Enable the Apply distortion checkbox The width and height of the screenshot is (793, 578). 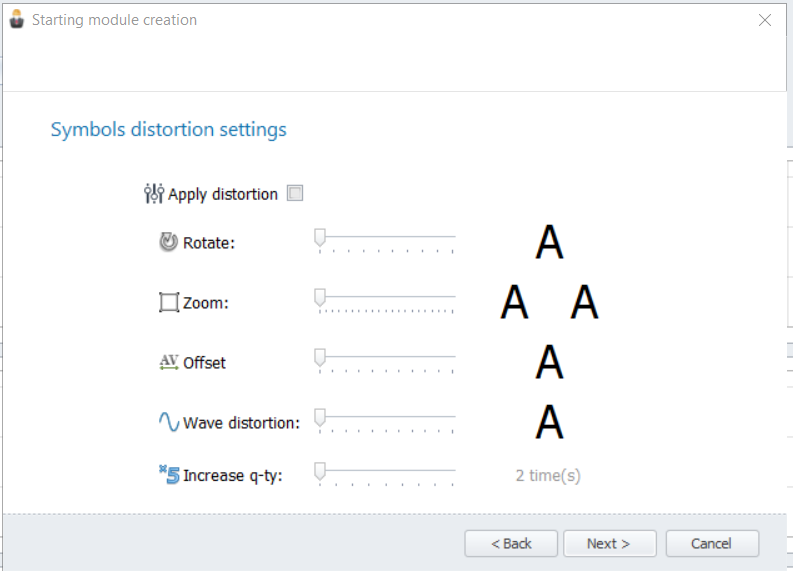click(295, 193)
